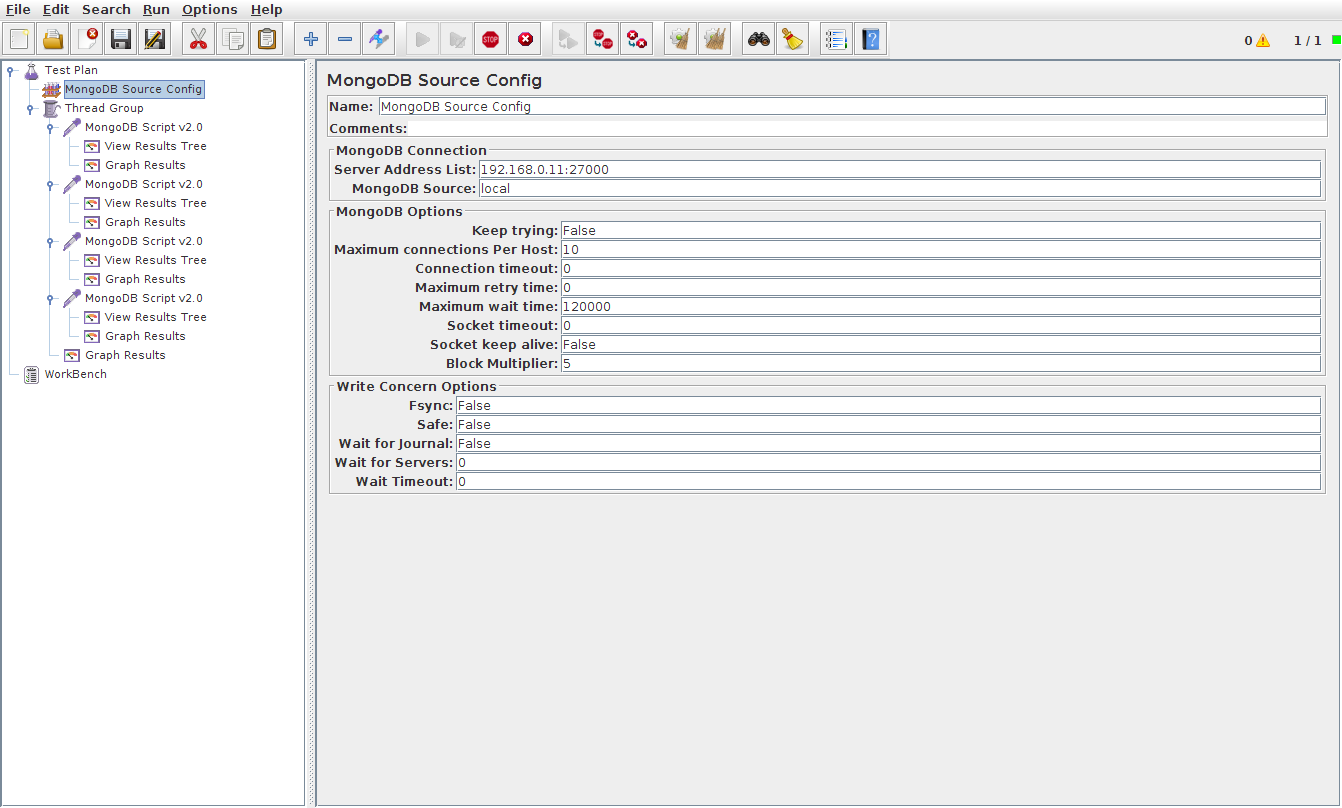Screen dimensions: 1342x808
Task: Click the yellow warning triangle log icon
Action: [x=1263, y=41]
